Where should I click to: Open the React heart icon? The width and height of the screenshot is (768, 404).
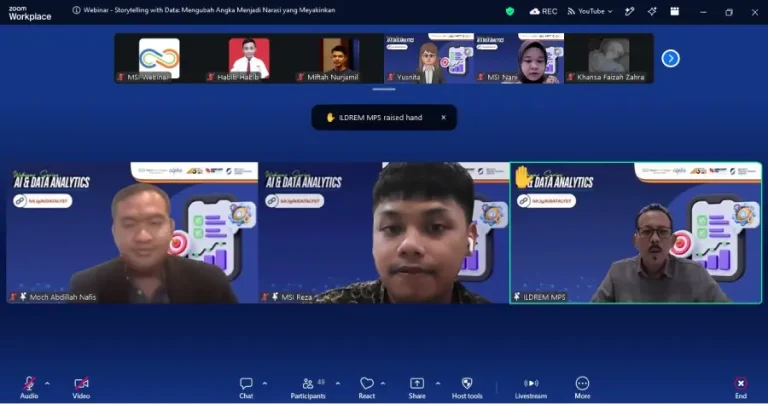point(367,387)
